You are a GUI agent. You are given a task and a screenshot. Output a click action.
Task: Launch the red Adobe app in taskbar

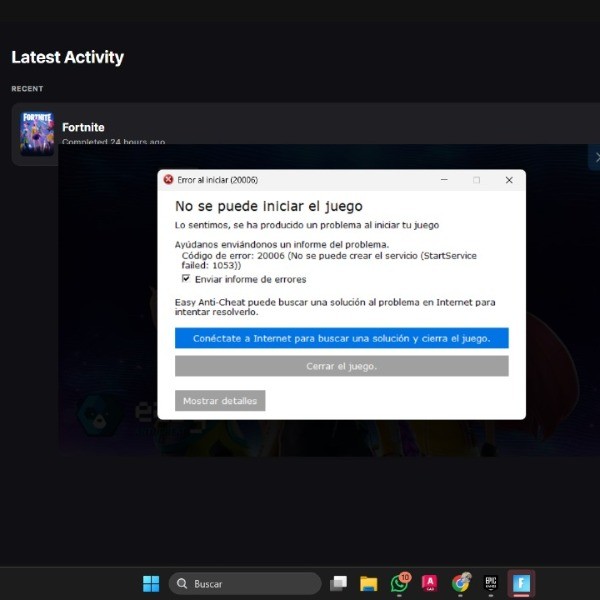pos(429,583)
